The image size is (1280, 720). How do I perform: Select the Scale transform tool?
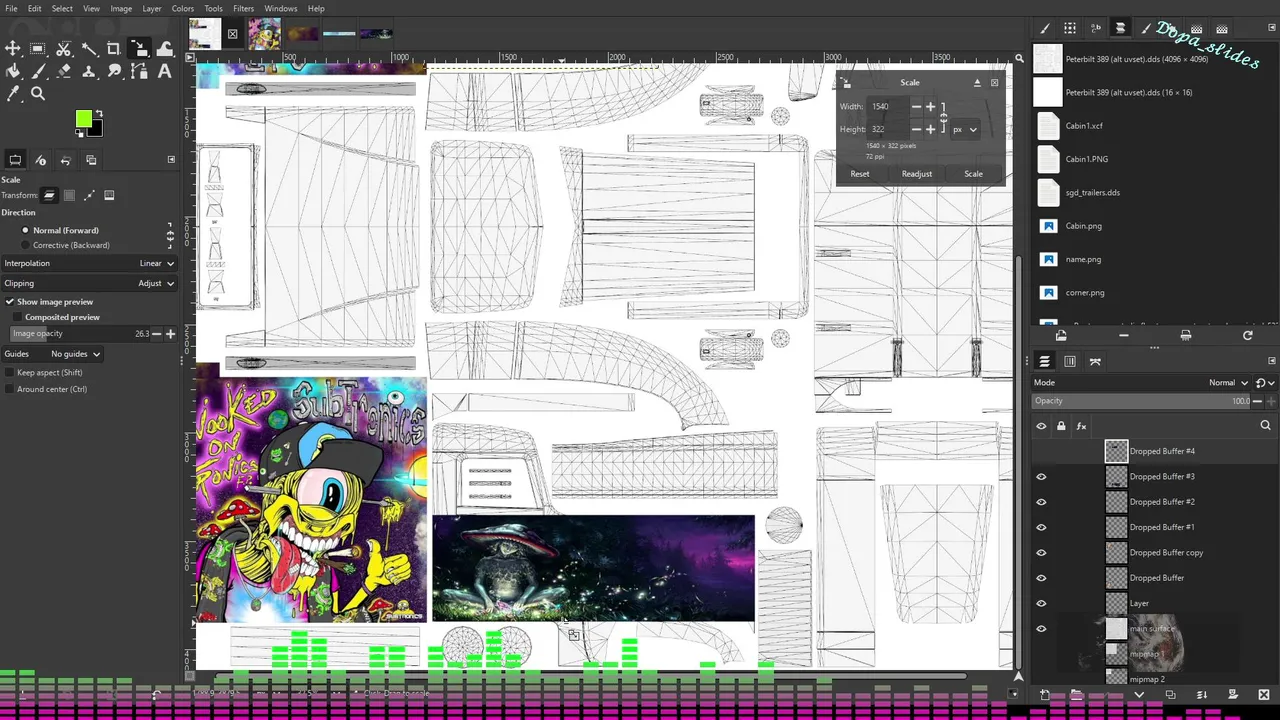tap(139, 49)
